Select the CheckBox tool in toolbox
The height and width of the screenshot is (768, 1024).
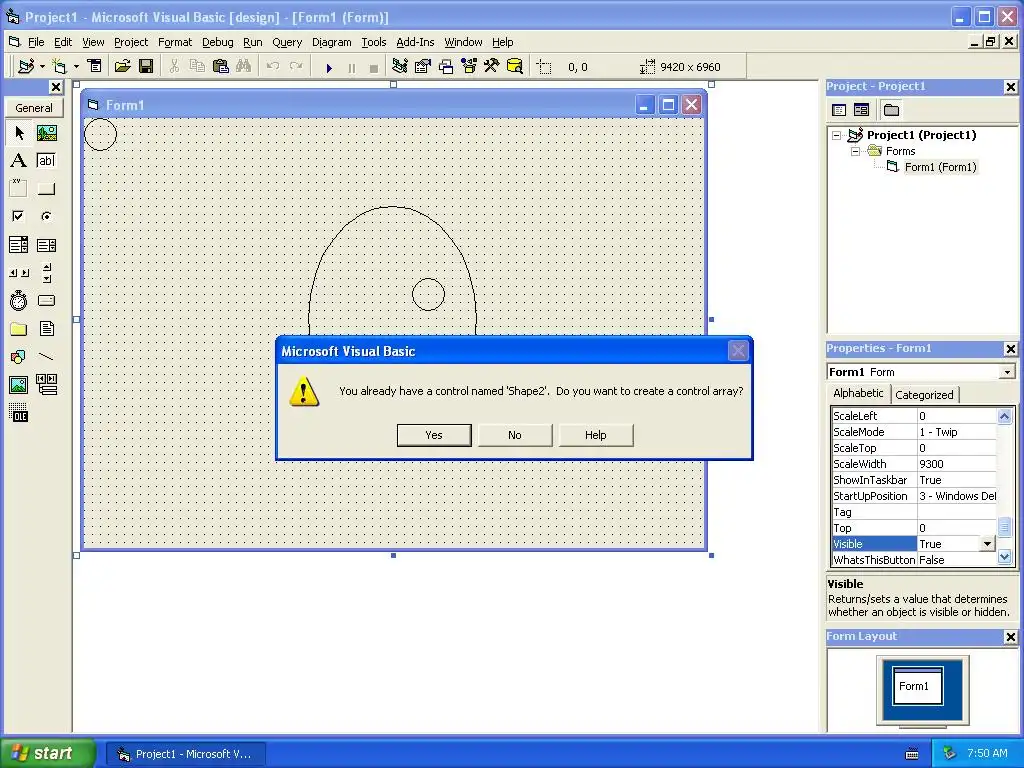click(19, 216)
